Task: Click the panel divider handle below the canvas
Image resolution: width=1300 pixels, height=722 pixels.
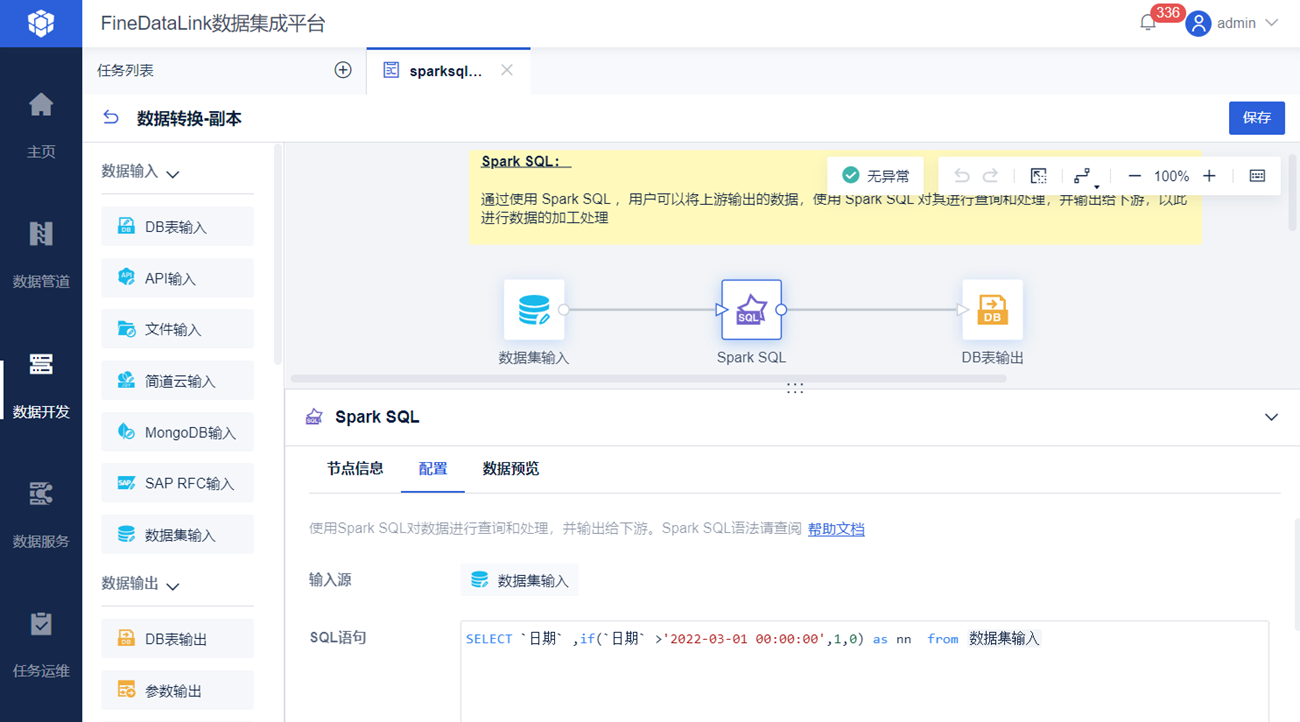Action: 795,388
